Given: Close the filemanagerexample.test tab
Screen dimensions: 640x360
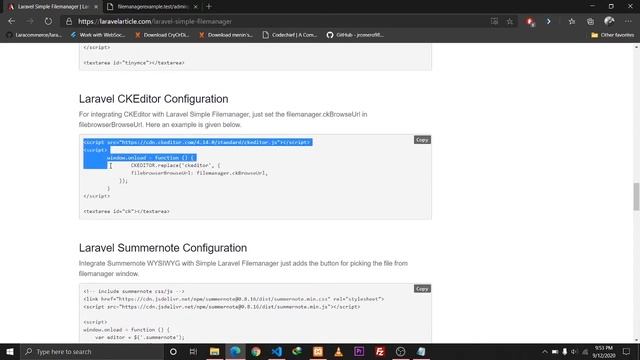Looking at the screenshot, I should pyautogui.click(x=196, y=7).
